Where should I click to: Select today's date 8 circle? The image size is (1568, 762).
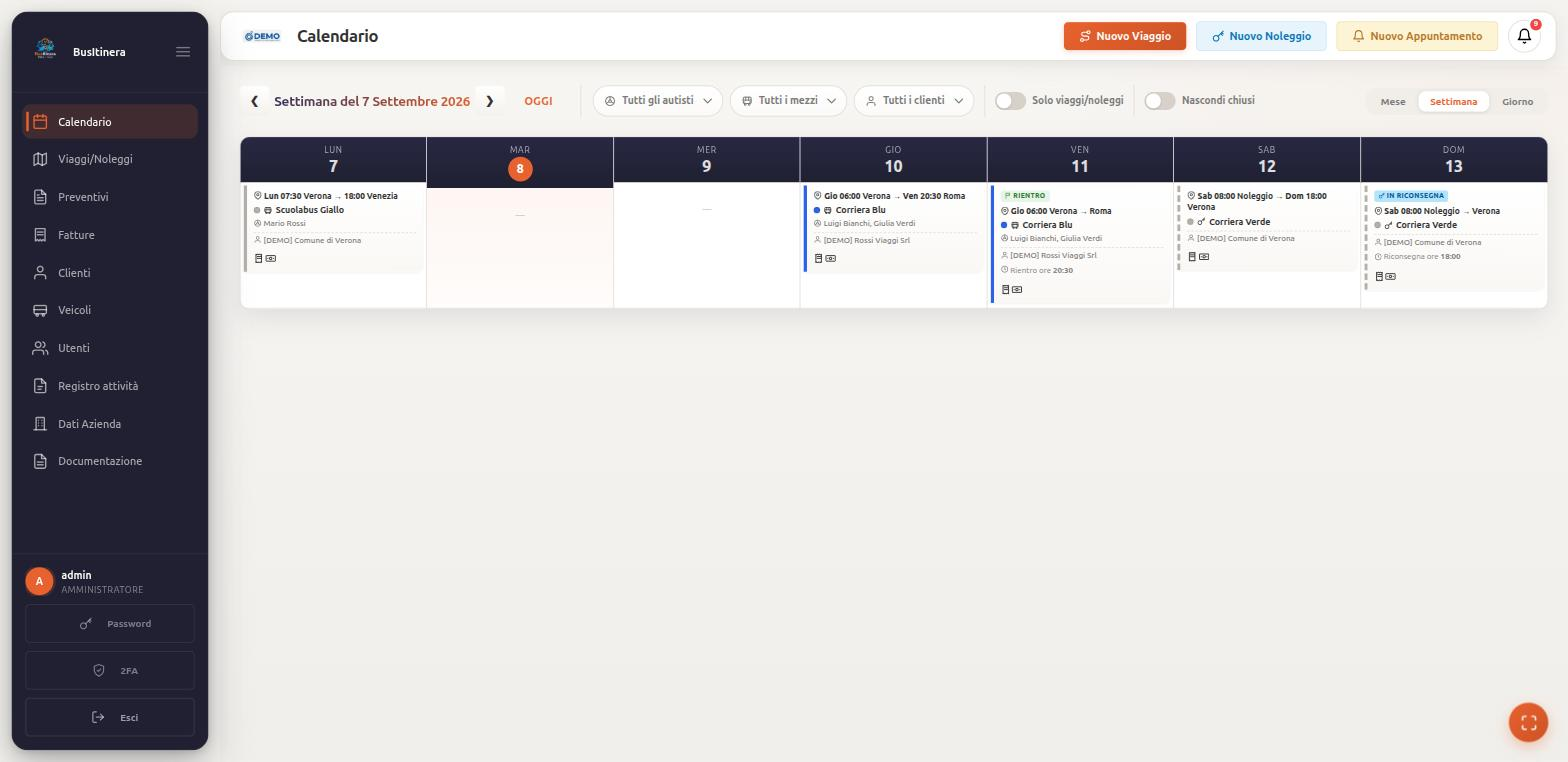[x=520, y=169]
